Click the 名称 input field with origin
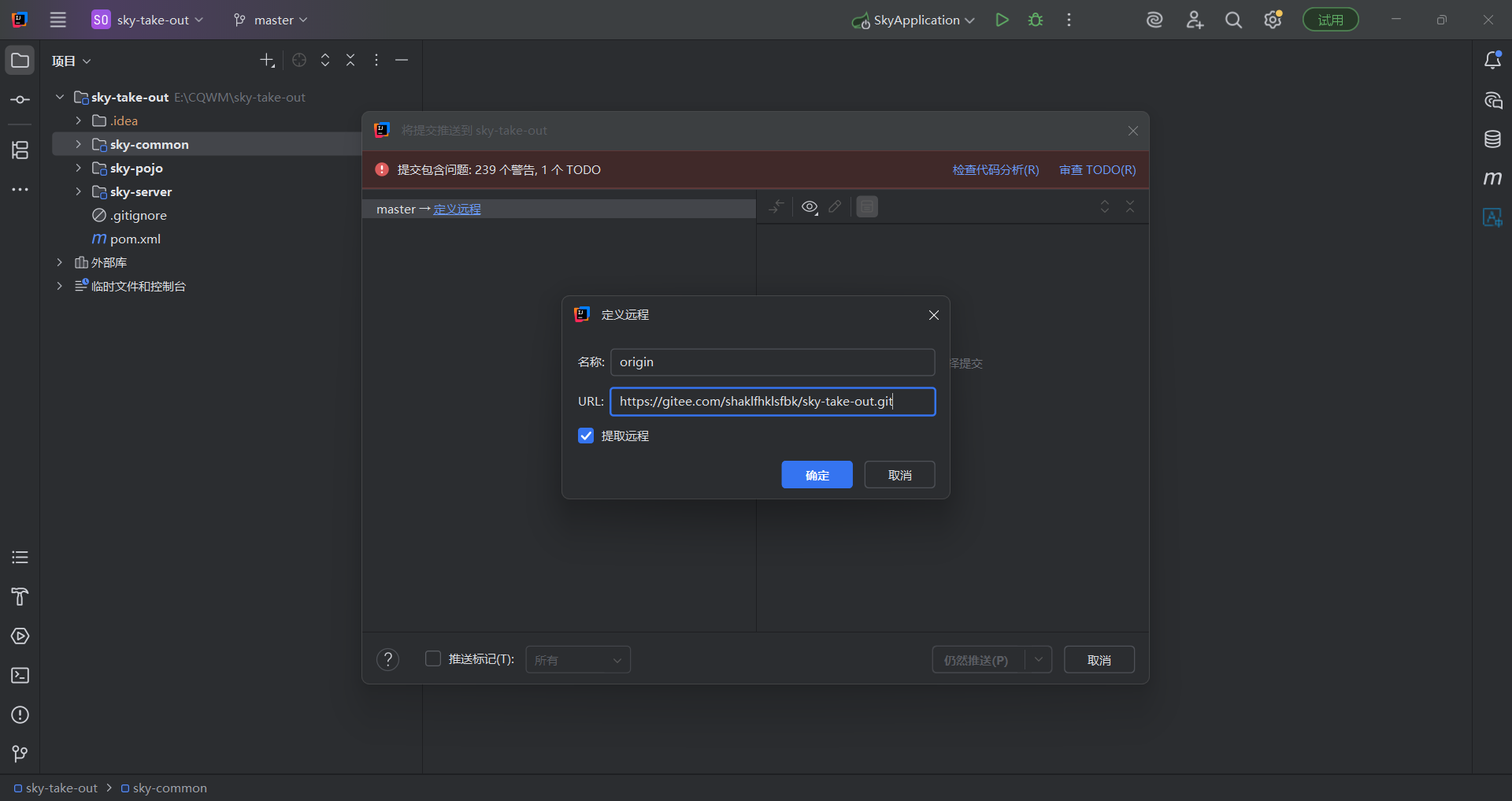Viewport: 1512px width, 801px height. point(772,362)
